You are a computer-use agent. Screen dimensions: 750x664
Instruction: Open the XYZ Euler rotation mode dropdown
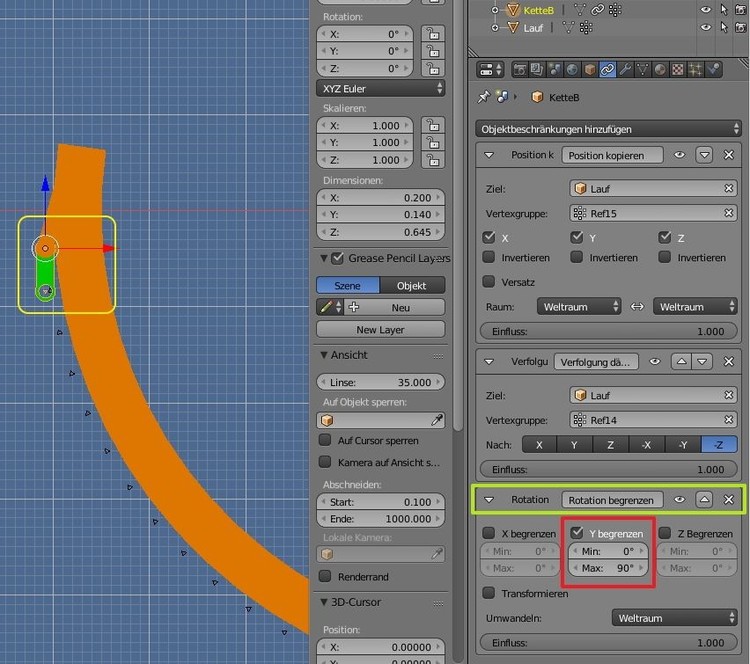[381, 89]
